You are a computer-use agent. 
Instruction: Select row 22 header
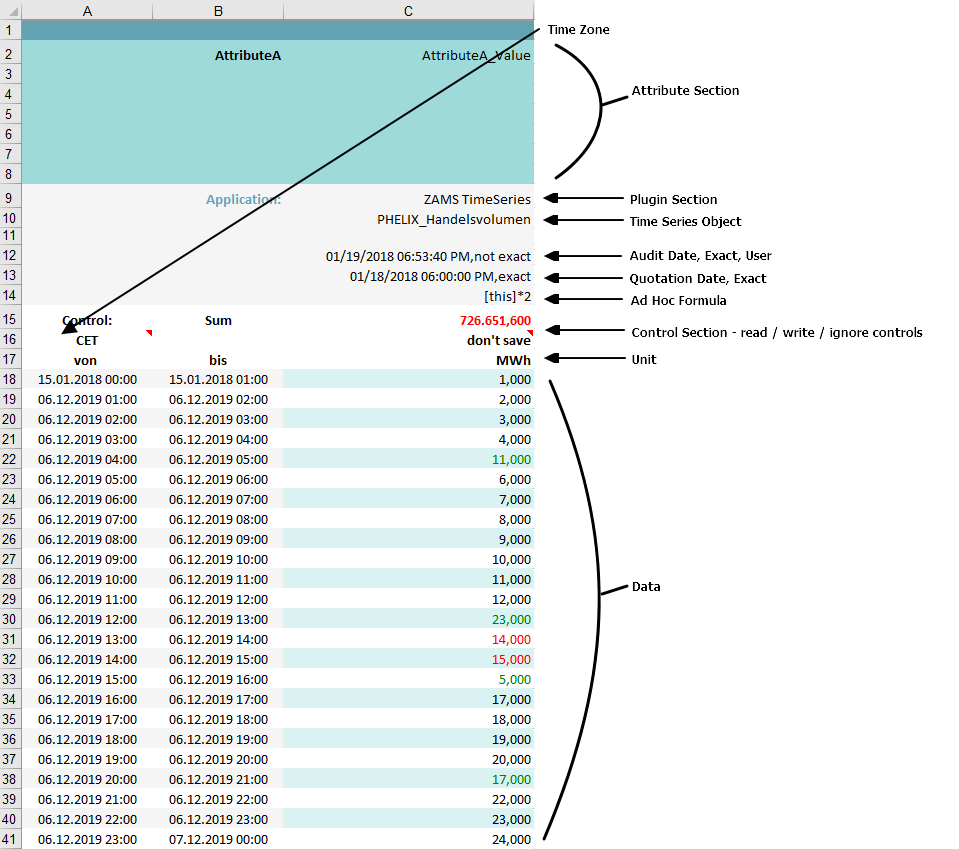(10, 459)
